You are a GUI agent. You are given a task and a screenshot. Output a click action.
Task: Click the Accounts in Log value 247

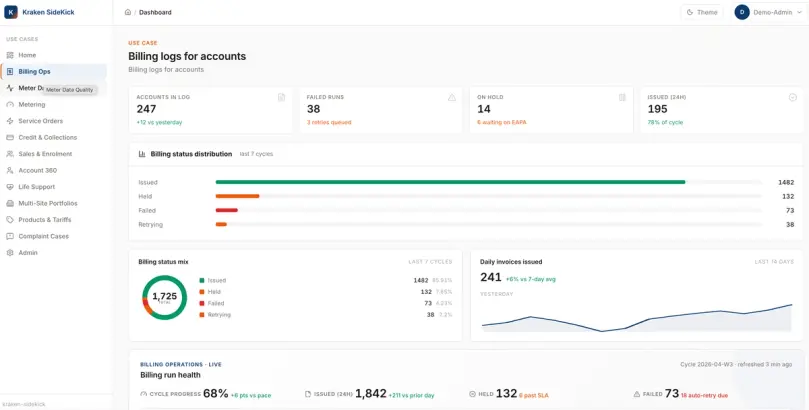(x=147, y=109)
